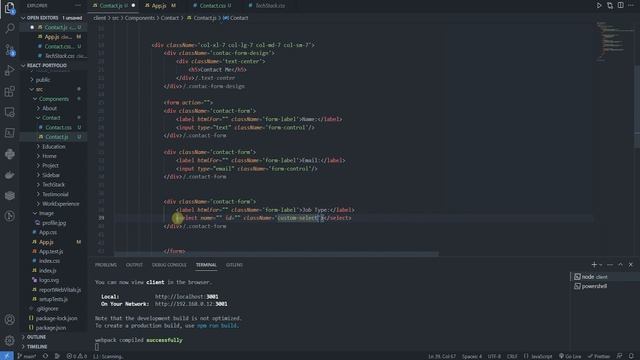Select the node client terminal
The height and width of the screenshot is (360, 640).
coord(604,277)
